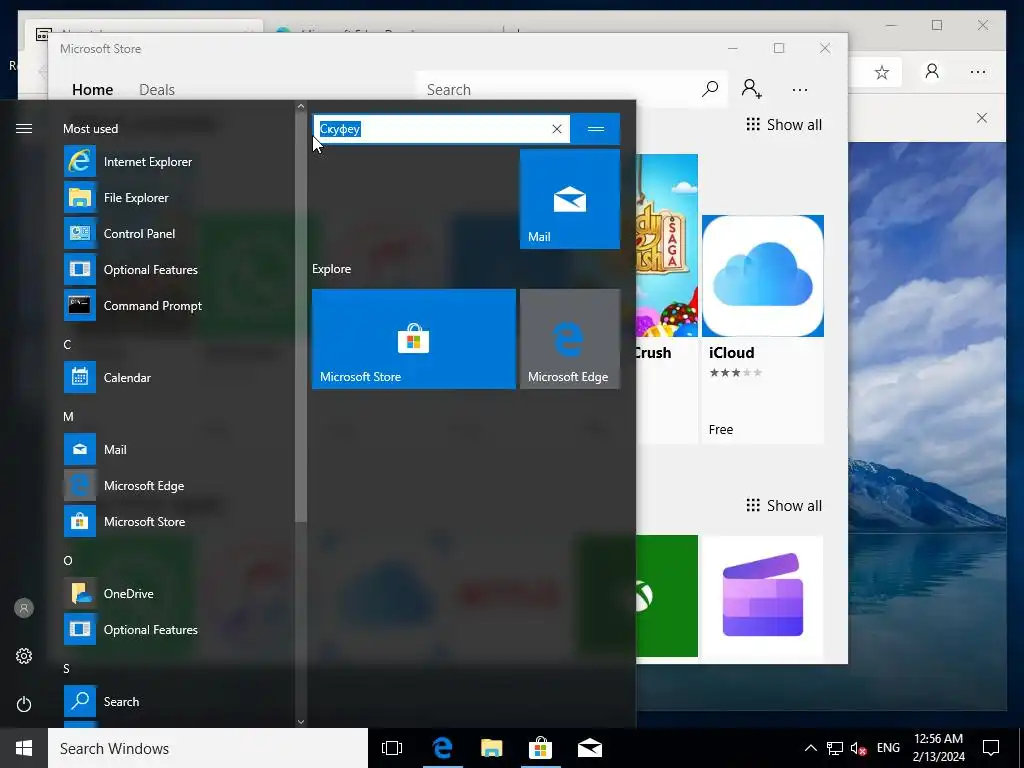Open Action Center notifications icon
Image resolution: width=1024 pixels, height=768 pixels.
(x=991, y=748)
